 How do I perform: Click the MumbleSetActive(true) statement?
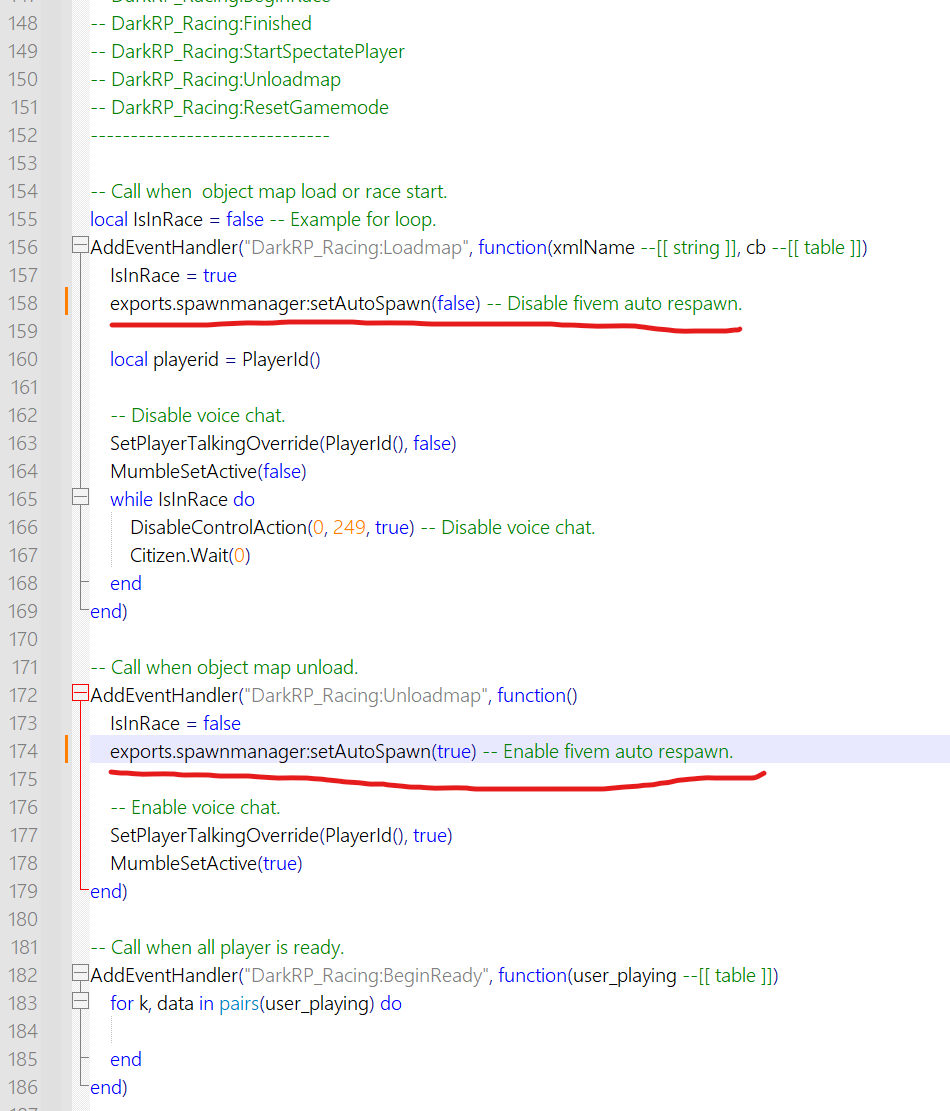(206, 863)
